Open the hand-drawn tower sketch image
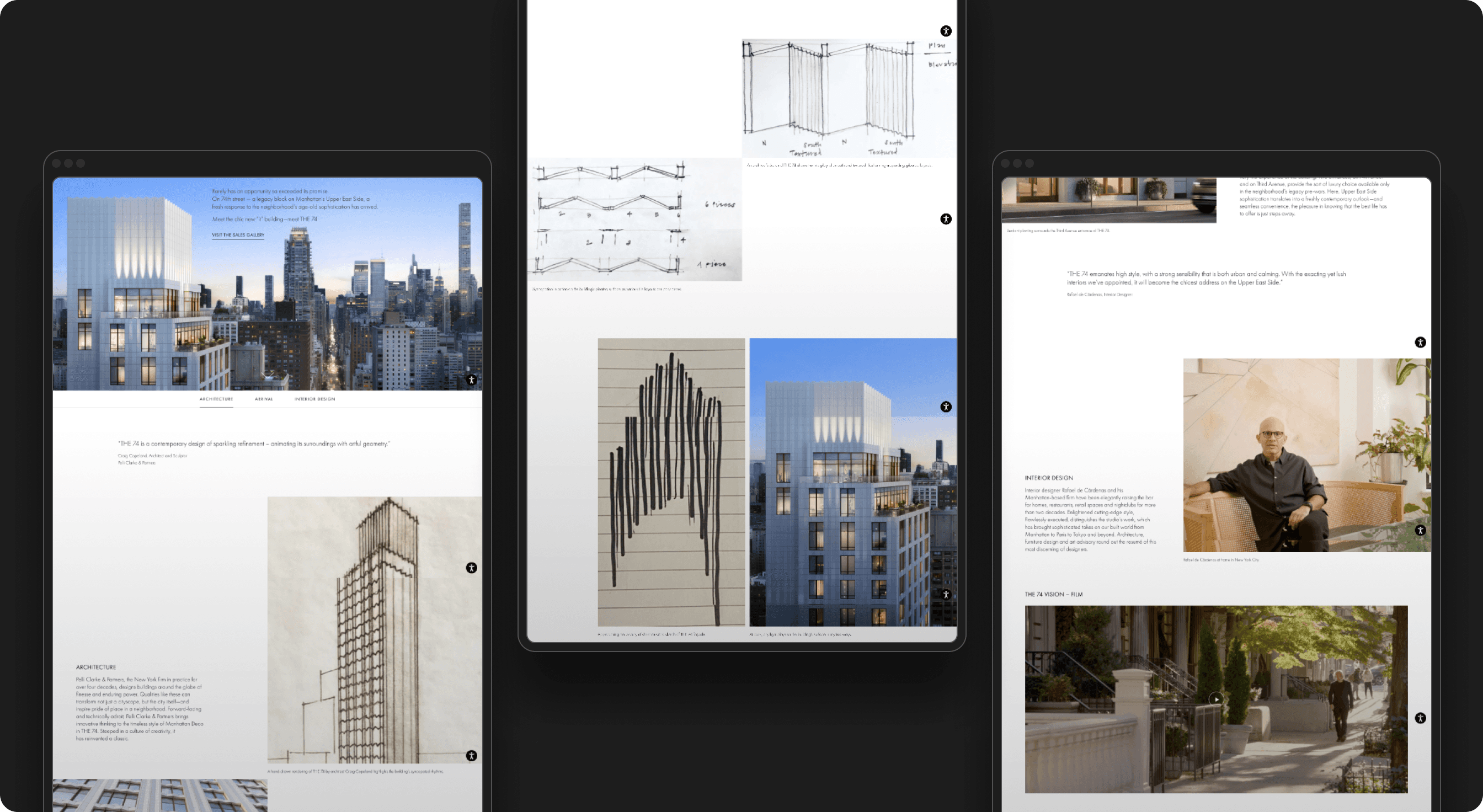 (374, 630)
